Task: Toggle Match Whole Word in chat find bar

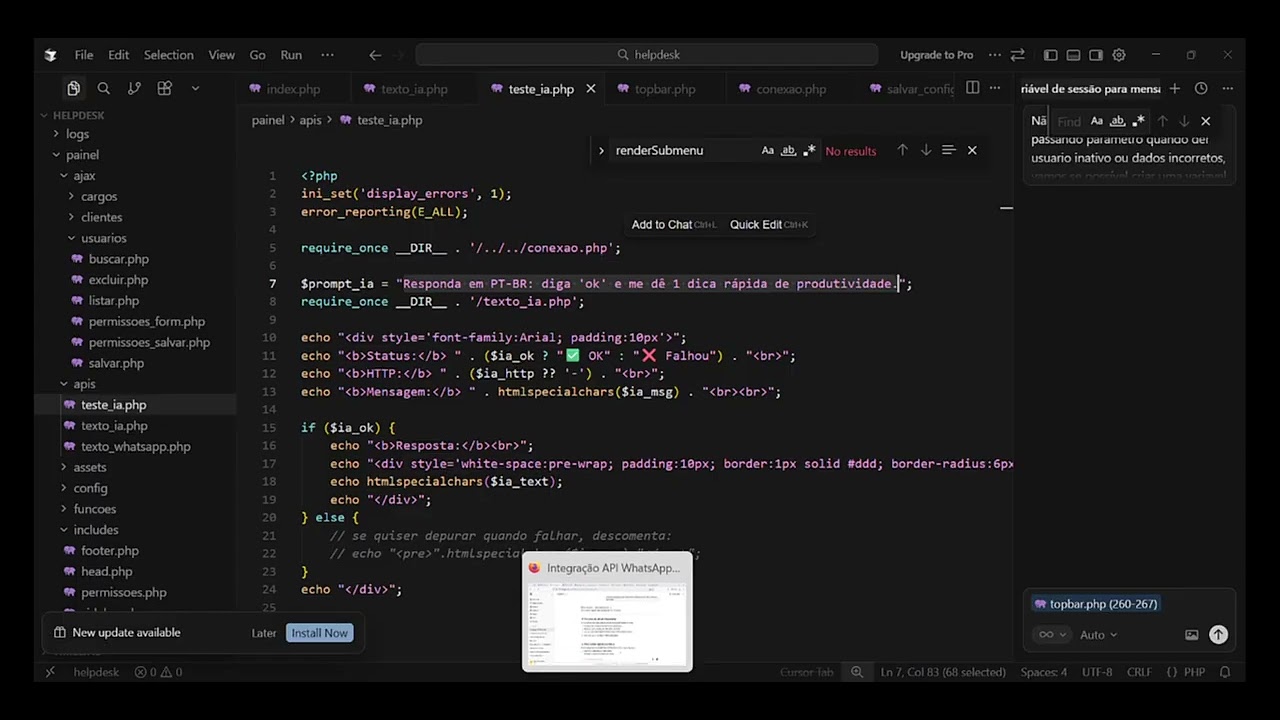Action: 1118,121
